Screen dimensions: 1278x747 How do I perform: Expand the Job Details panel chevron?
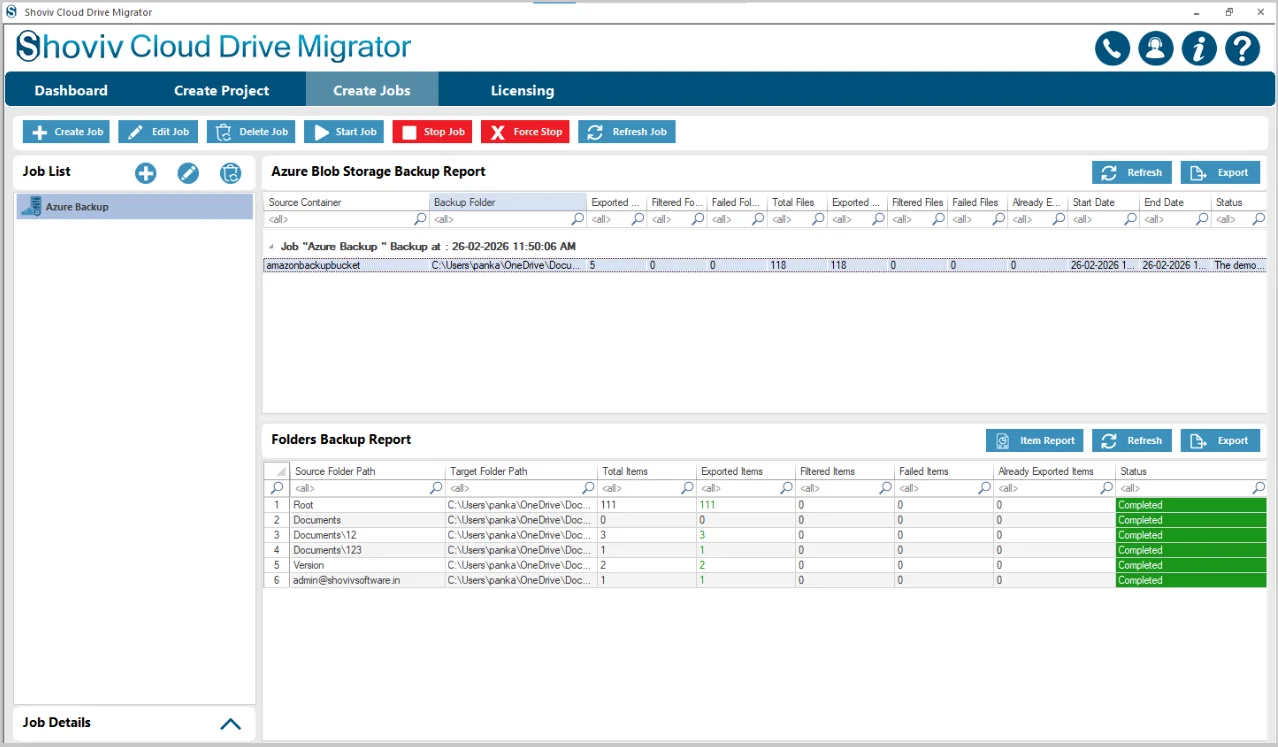pyautogui.click(x=230, y=724)
